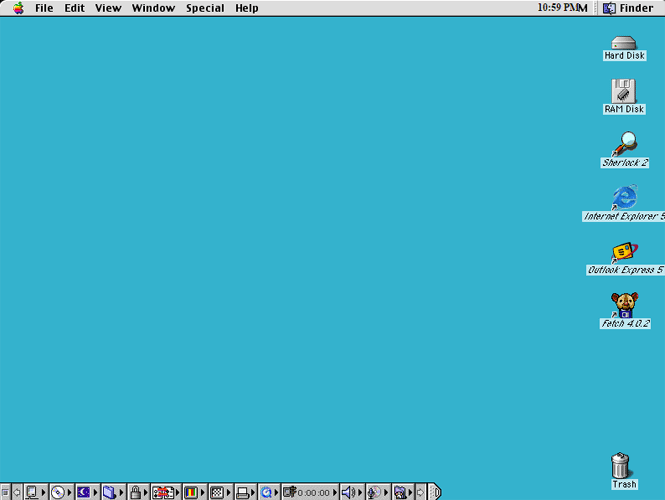Expand the arrow beside the 0:00:00 timer

[335, 492]
